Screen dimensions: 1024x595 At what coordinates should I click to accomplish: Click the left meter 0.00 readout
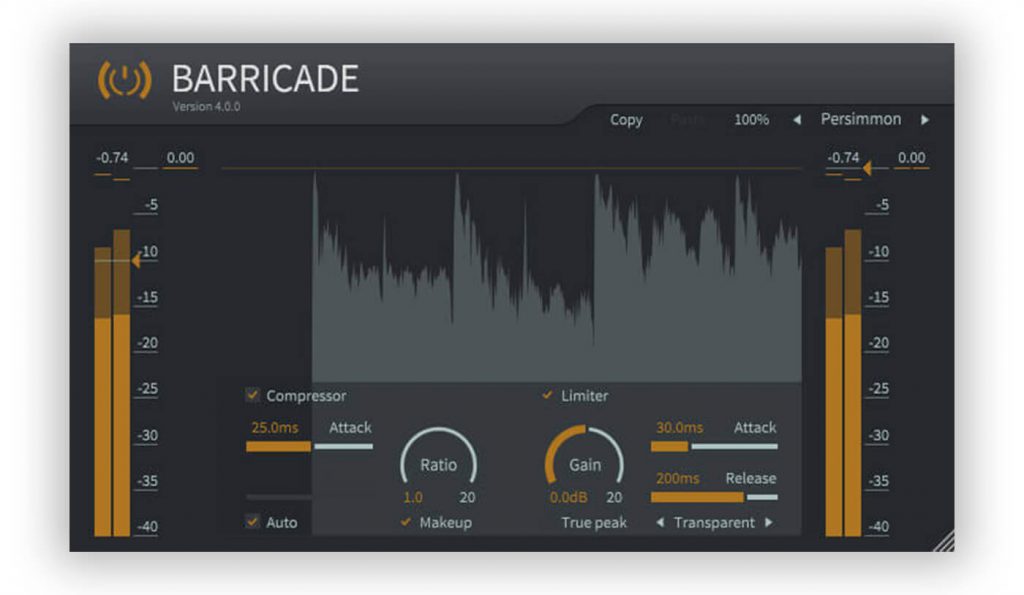(x=180, y=158)
